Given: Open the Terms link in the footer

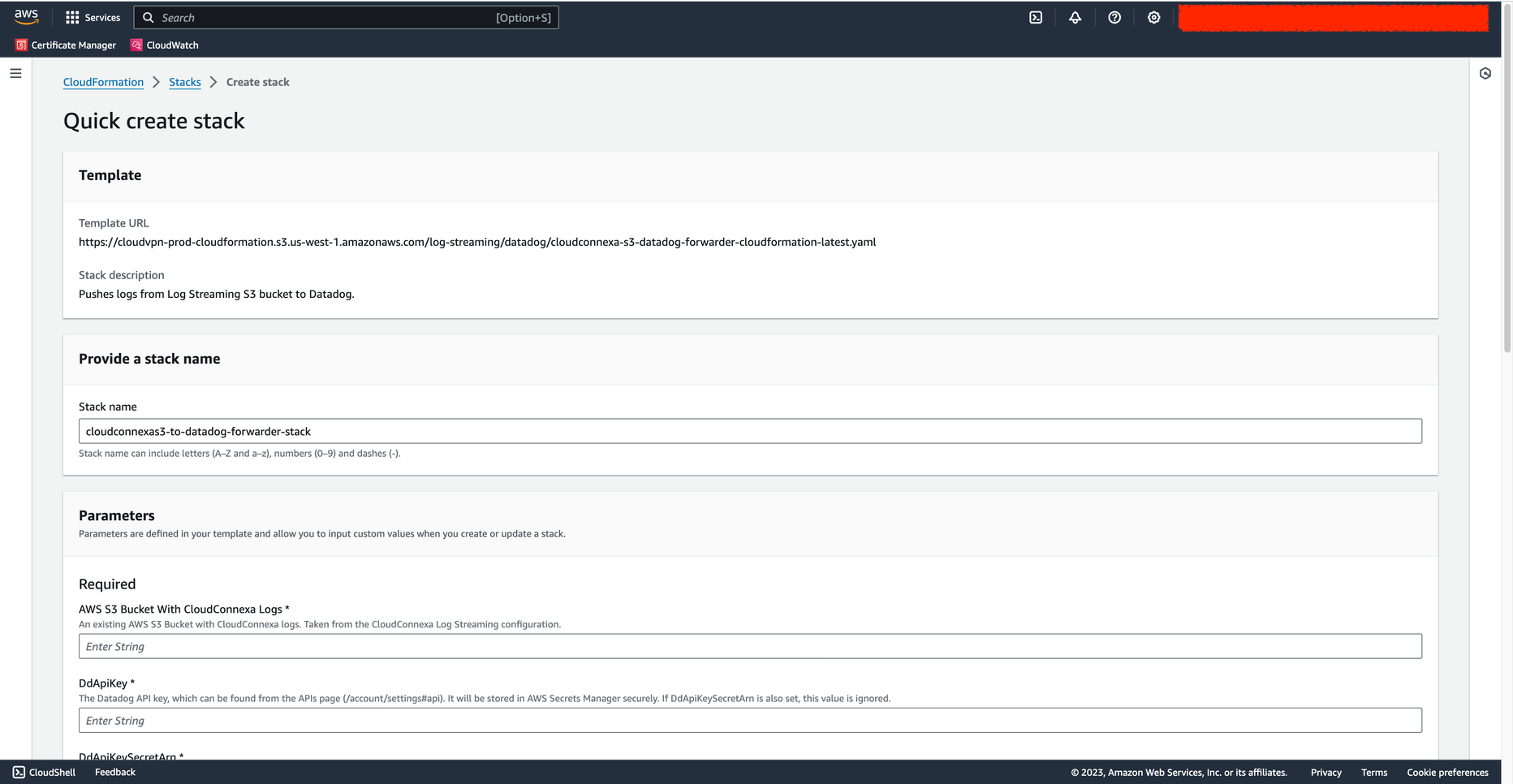Looking at the screenshot, I should (1374, 772).
